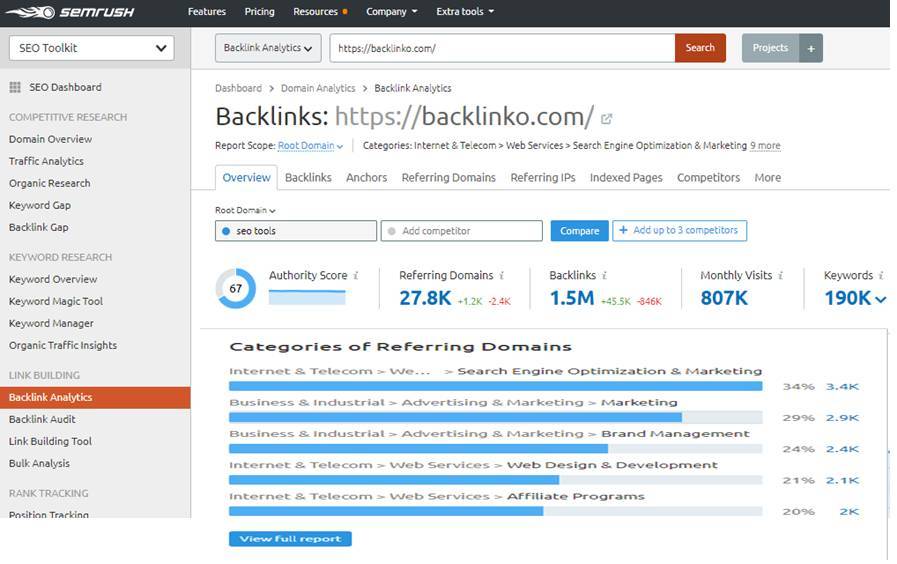Open Backlink Audit in sidebar
The height and width of the screenshot is (564, 897).
[x=42, y=419]
